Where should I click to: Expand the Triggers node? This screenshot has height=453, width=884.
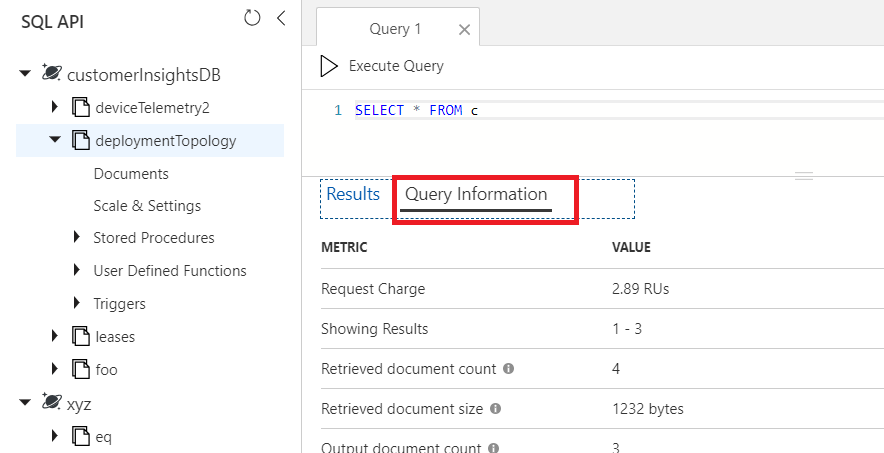pos(77,303)
